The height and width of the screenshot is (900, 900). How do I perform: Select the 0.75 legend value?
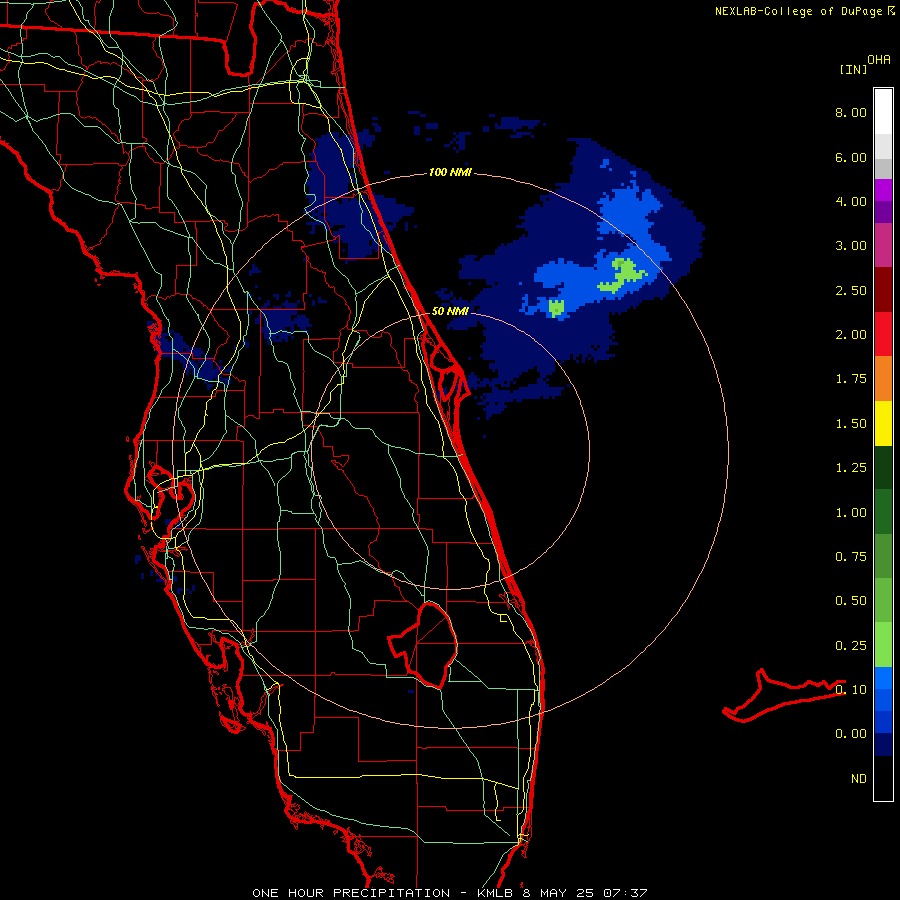[851, 557]
